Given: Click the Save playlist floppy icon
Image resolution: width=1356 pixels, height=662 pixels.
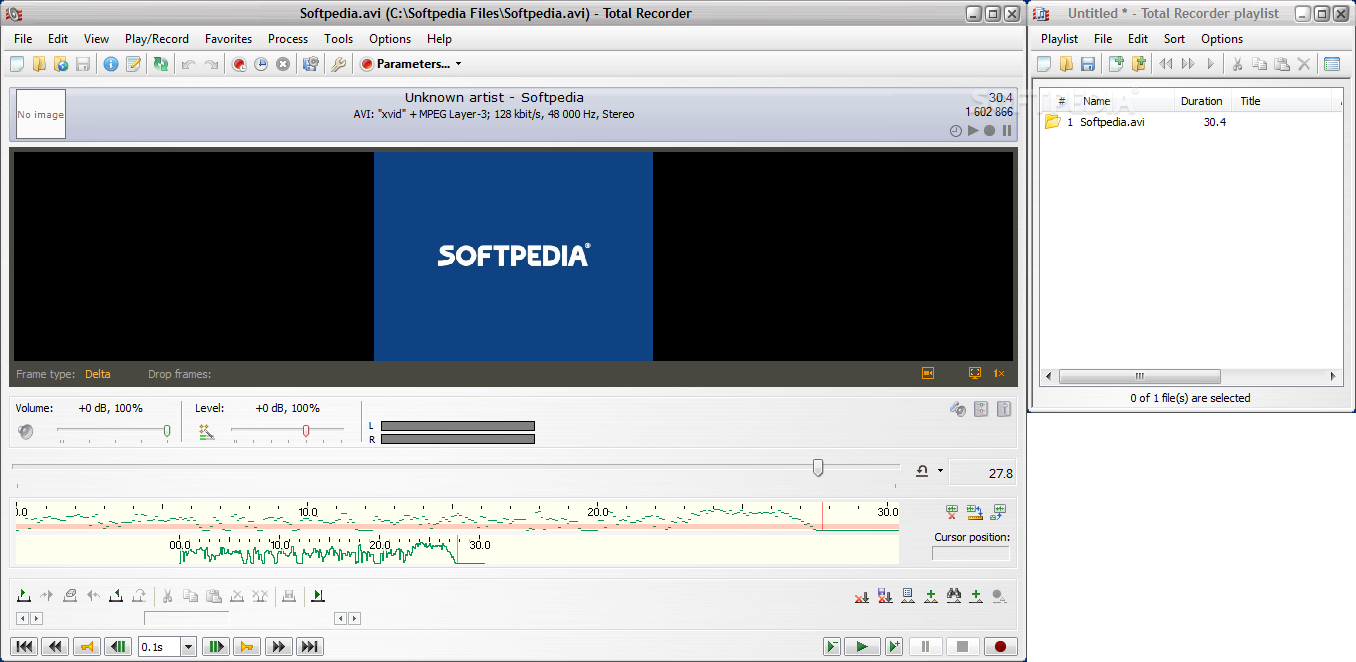Looking at the screenshot, I should click(1088, 64).
